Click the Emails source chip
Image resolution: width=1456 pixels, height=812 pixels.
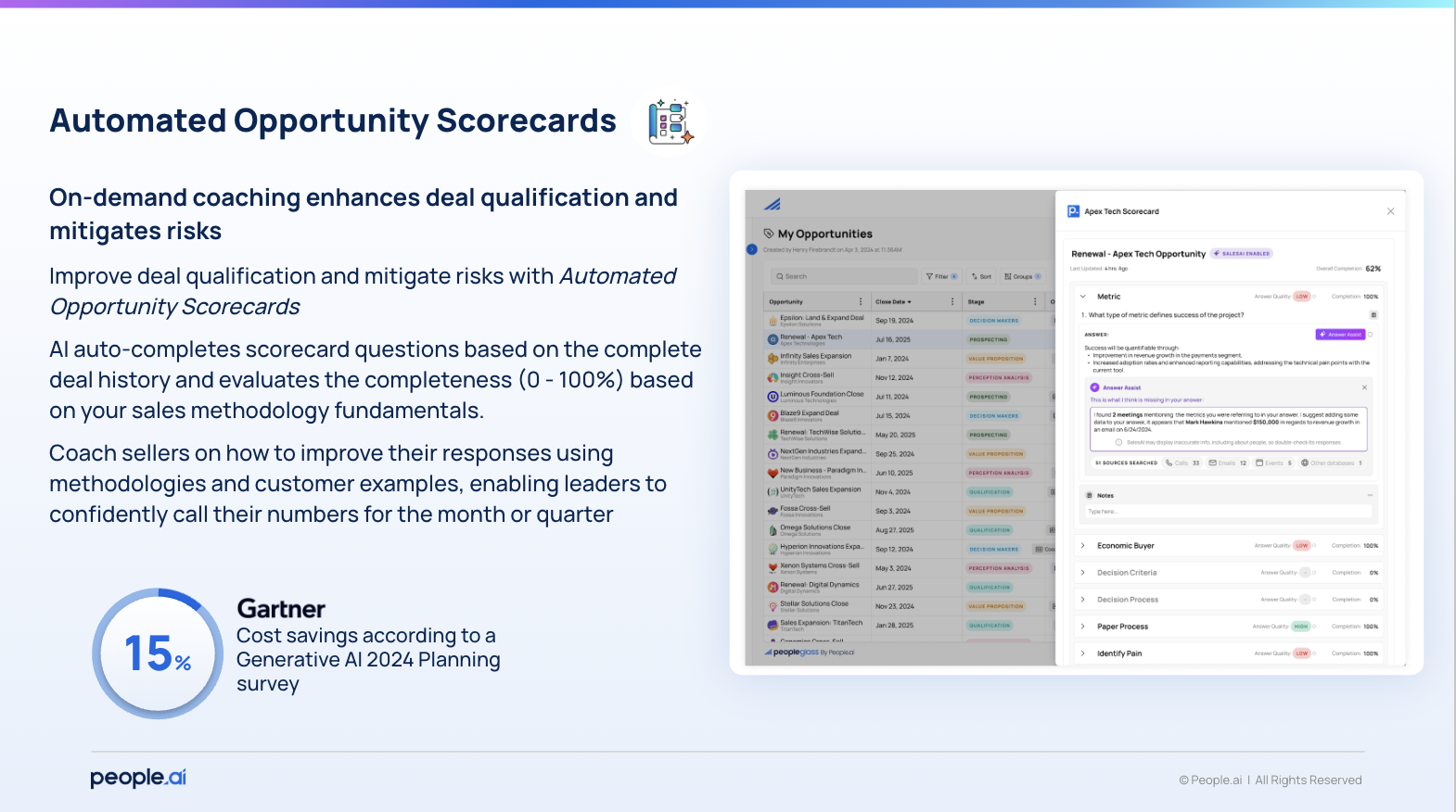tap(1227, 463)
